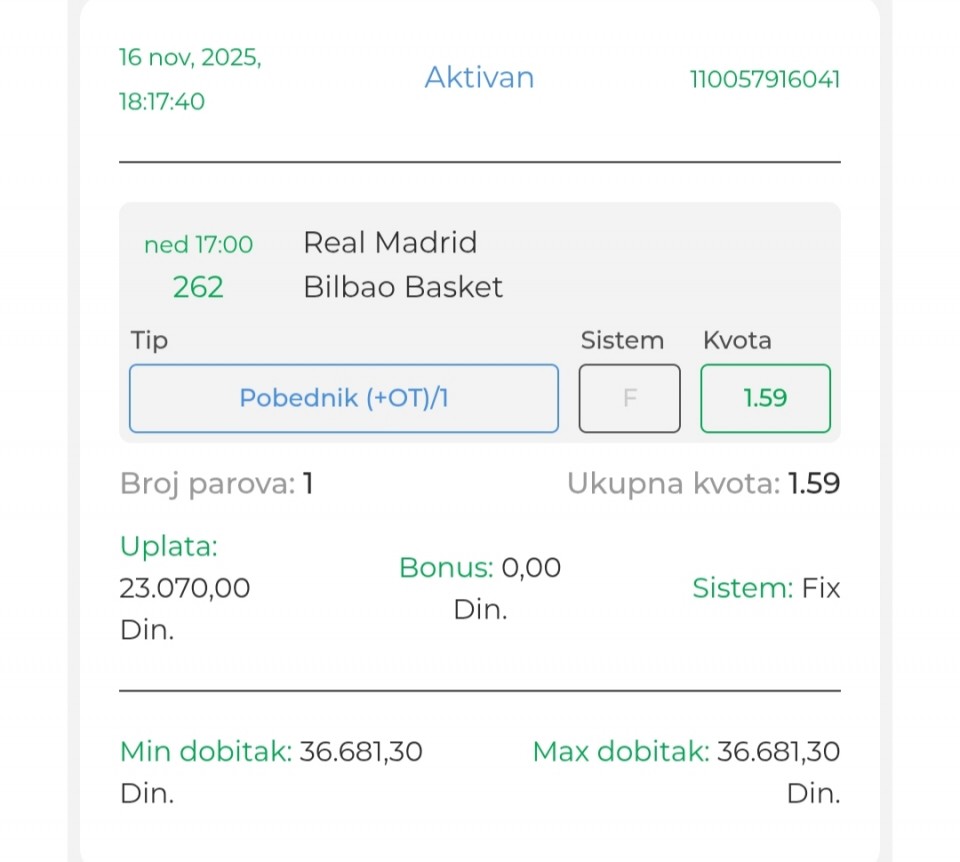
Task: Select the Real Madrid team name
Action: [x=390, y=243]
